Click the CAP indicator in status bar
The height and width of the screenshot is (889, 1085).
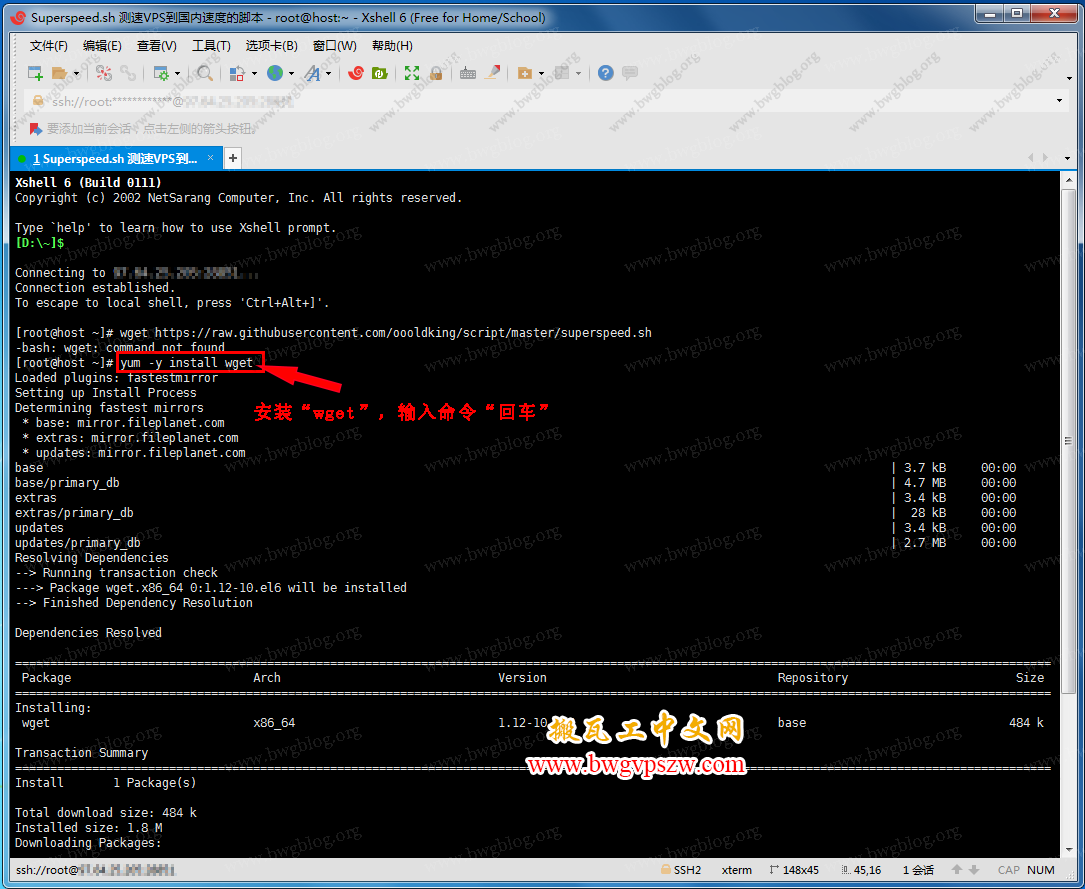[x=1008, y=870]
